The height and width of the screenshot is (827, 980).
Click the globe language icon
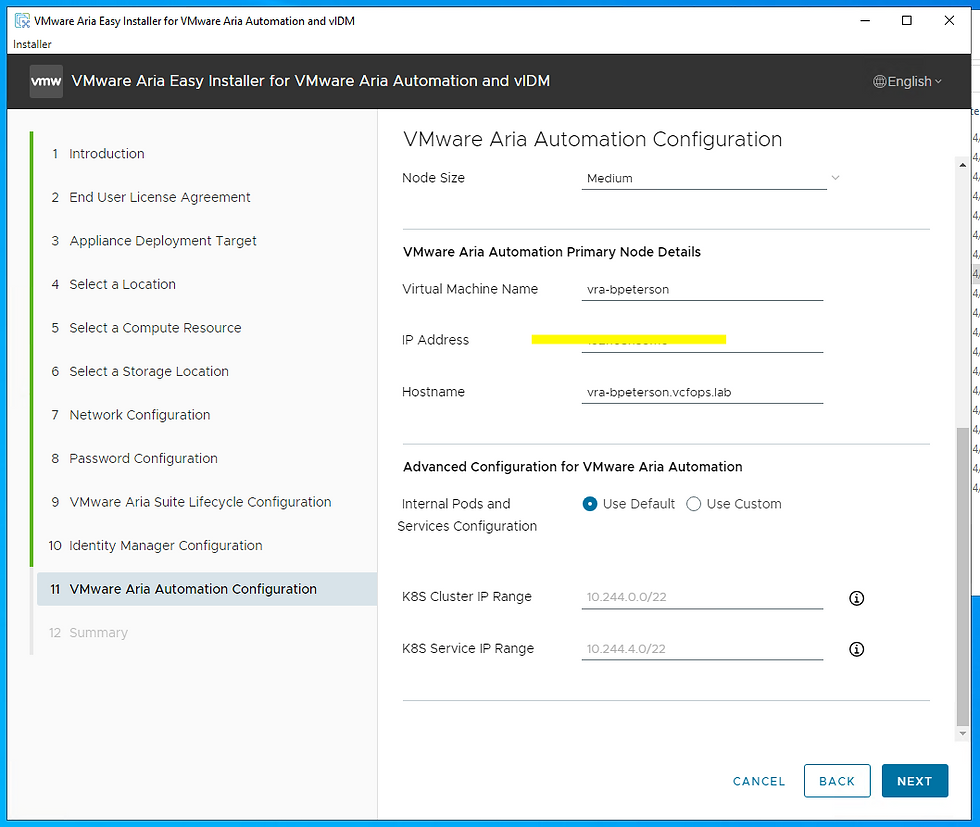pyautogui.click(x=879, y=82)
